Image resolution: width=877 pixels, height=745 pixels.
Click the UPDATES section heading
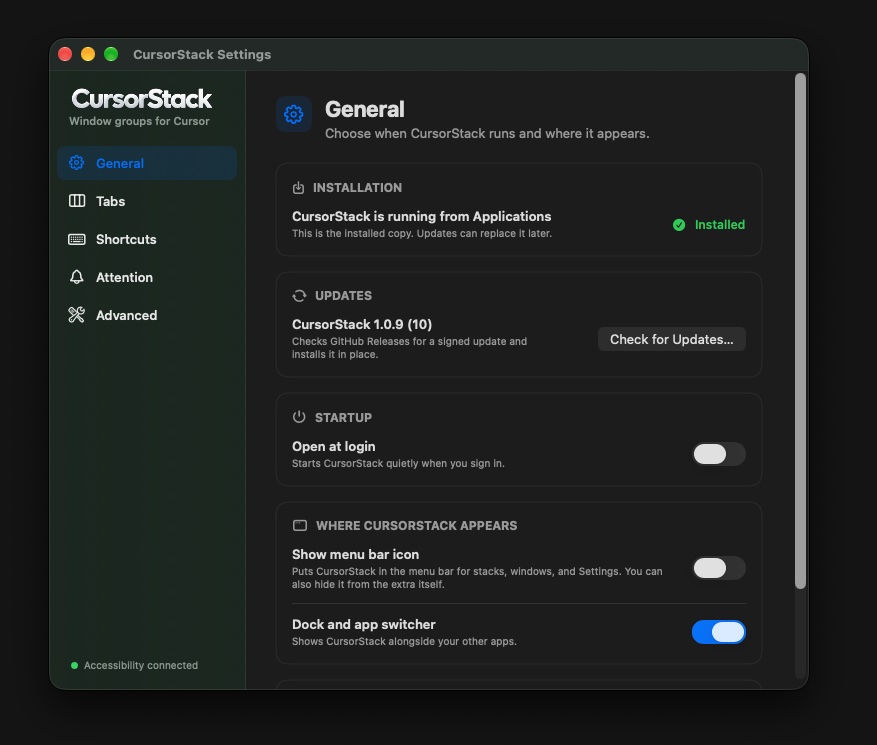343,295
